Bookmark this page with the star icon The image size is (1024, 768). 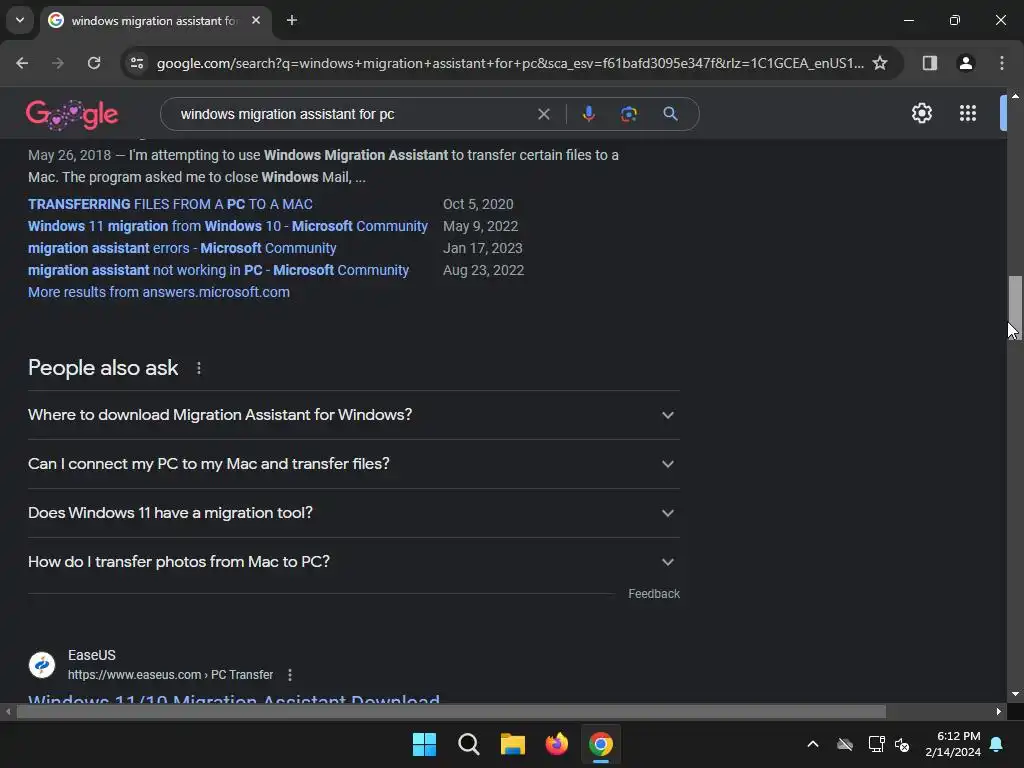pos(880,63)
